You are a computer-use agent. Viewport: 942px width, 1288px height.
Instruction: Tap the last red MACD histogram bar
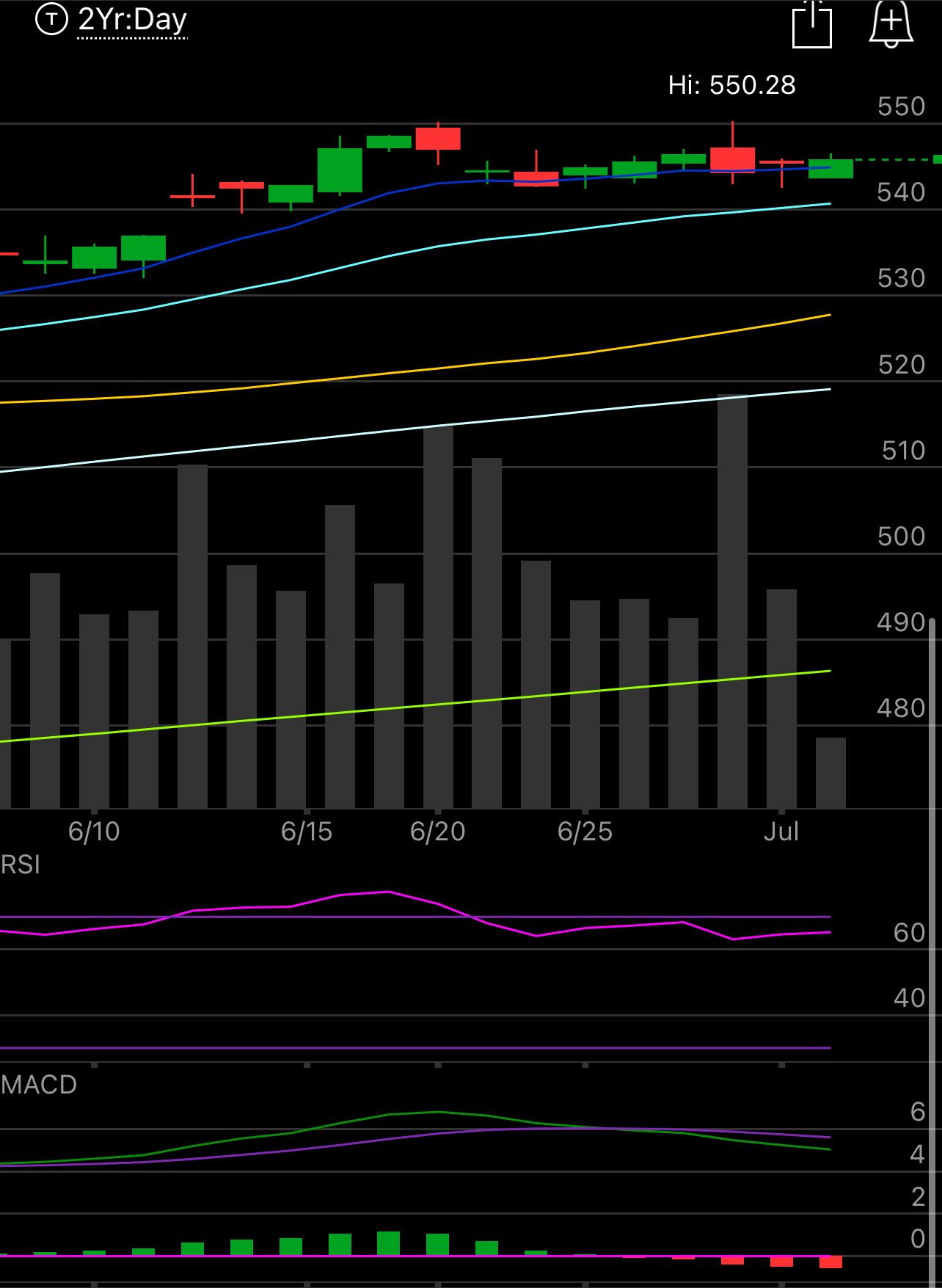(830, 1262)
